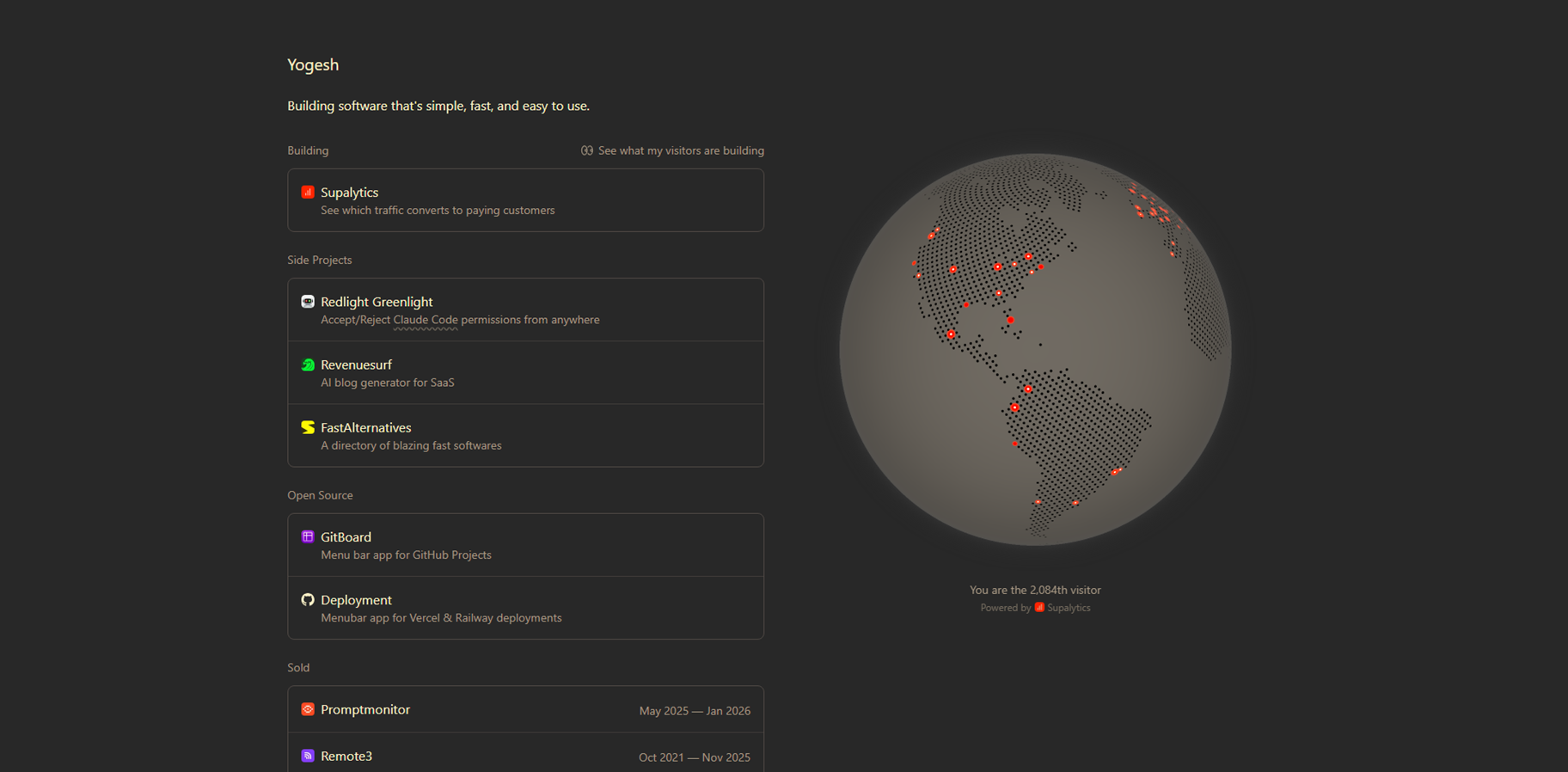Click the 'Oct 2021 — Nov 2025' date range

pos(695,757)
